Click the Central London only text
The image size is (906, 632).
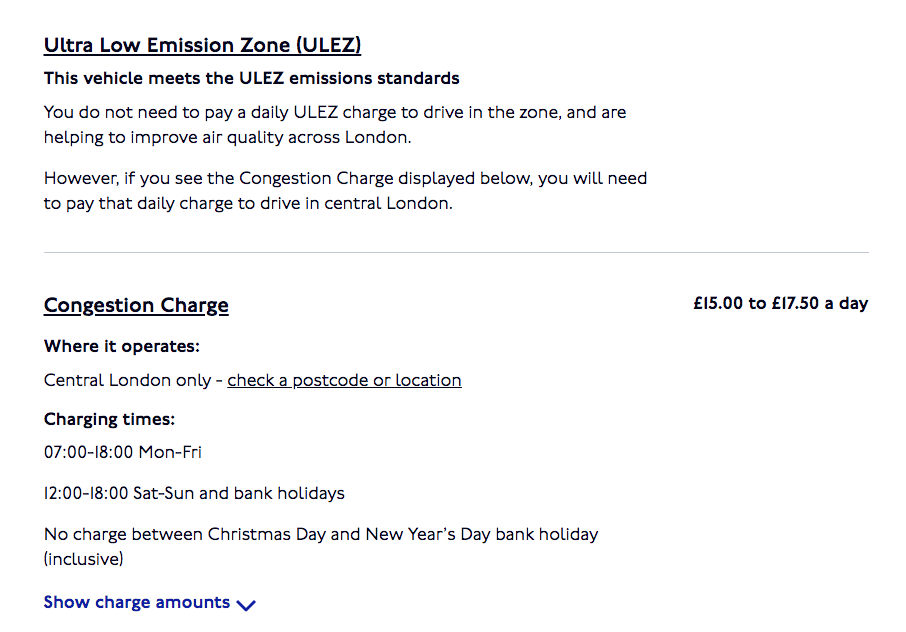coord(128,380)
